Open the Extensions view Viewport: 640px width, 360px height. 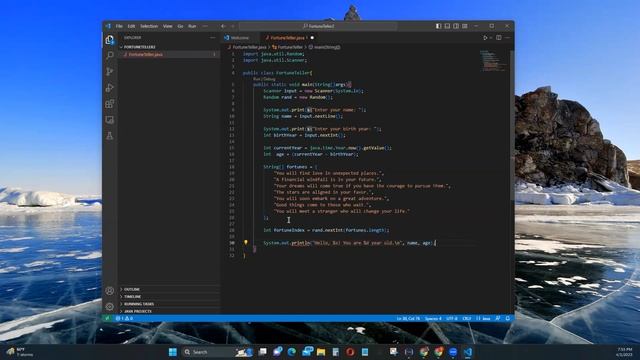[x=109, y=104]
